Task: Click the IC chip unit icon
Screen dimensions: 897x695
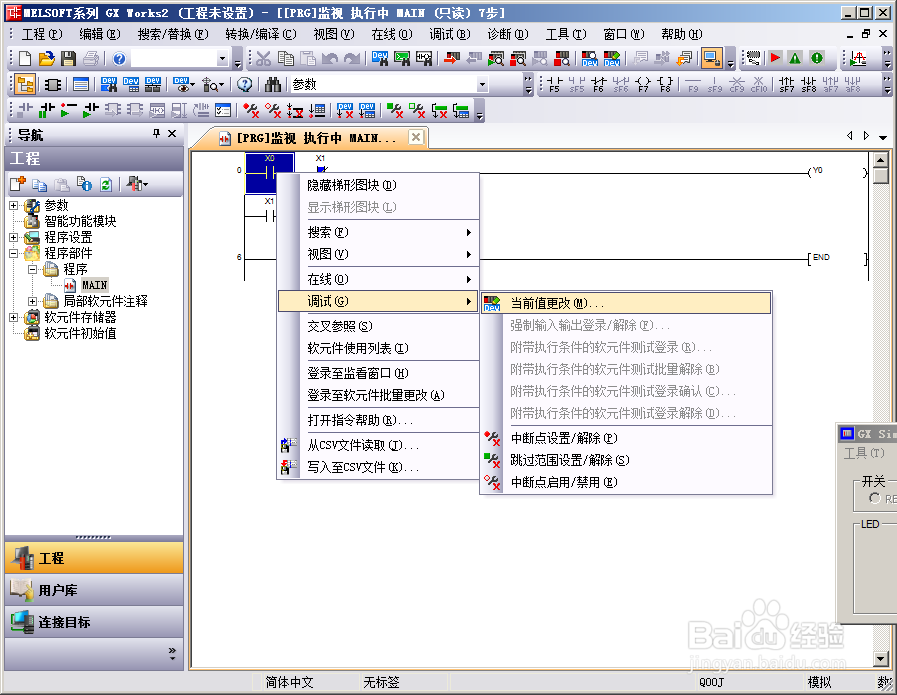Action: pyautogui.click(x=53, y=85)
